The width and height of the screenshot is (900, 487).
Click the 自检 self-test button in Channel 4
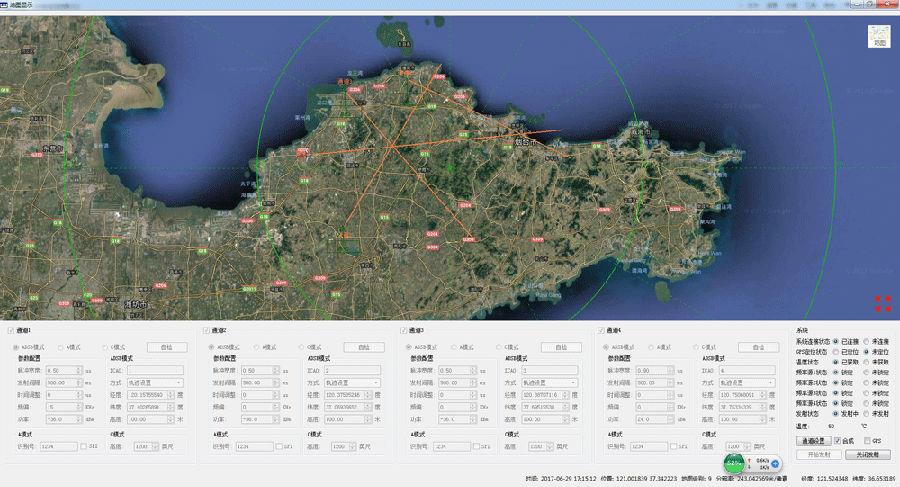coord(758,347)
